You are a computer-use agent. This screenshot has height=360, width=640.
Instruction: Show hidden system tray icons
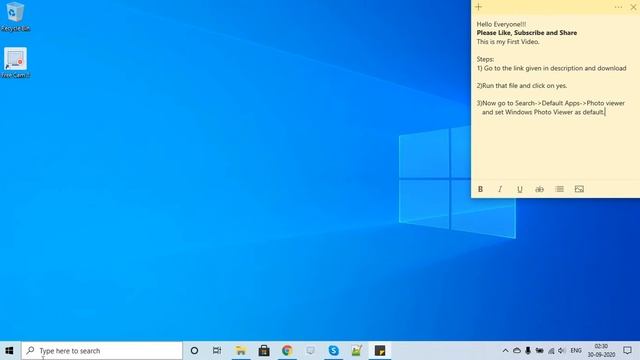(505, 351)
